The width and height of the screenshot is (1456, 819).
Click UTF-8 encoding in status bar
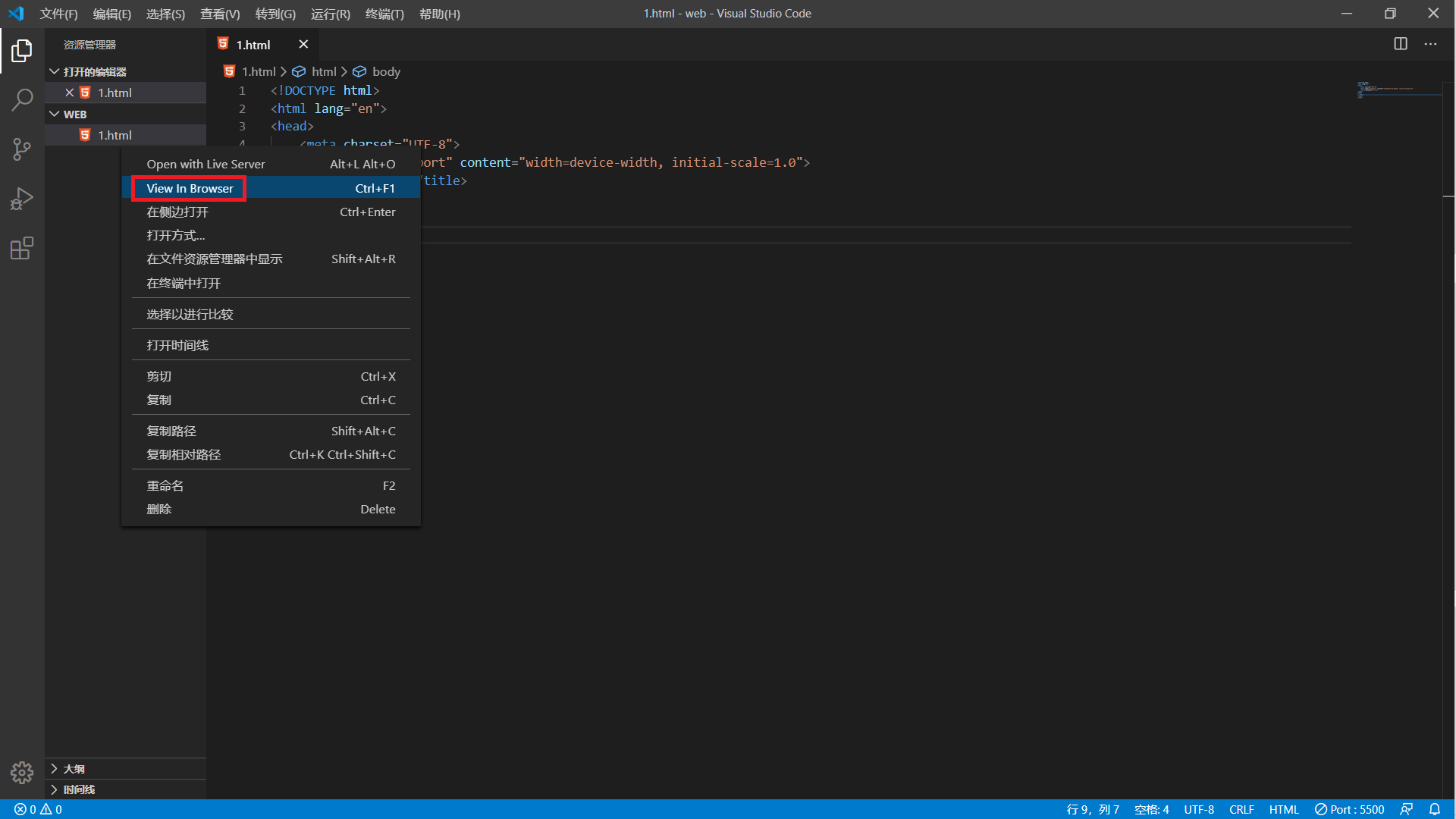pos(1199,808)
